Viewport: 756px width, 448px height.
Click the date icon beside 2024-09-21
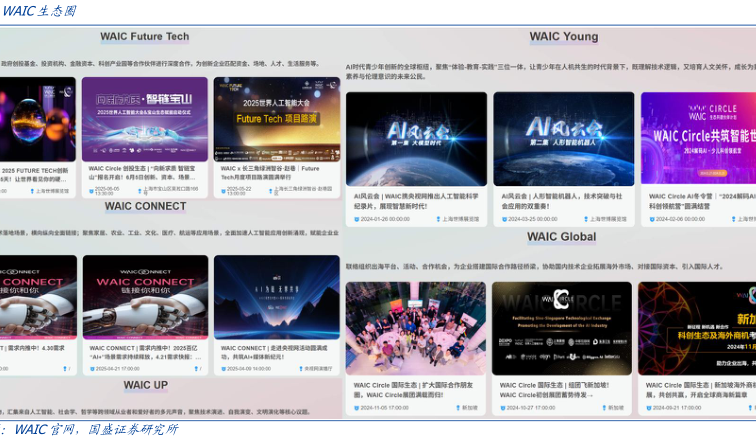coord(649,408)
